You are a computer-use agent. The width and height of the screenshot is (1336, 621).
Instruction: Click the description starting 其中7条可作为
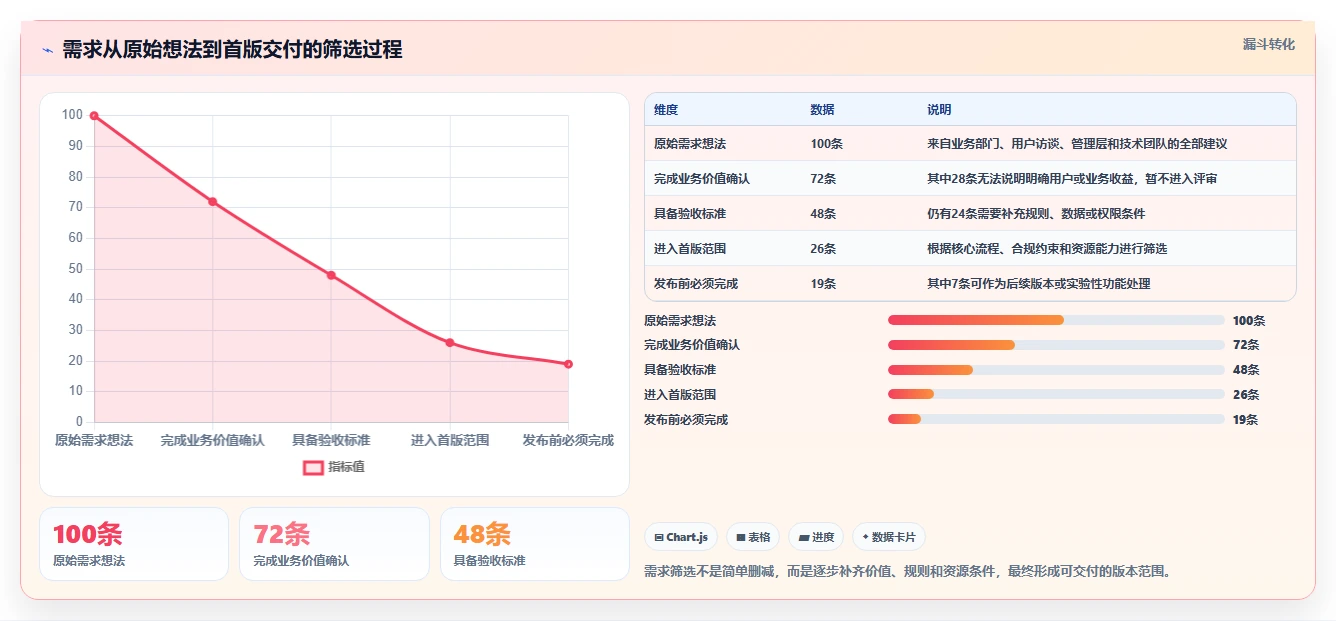pyautogui.click(x=1038, y=284)
